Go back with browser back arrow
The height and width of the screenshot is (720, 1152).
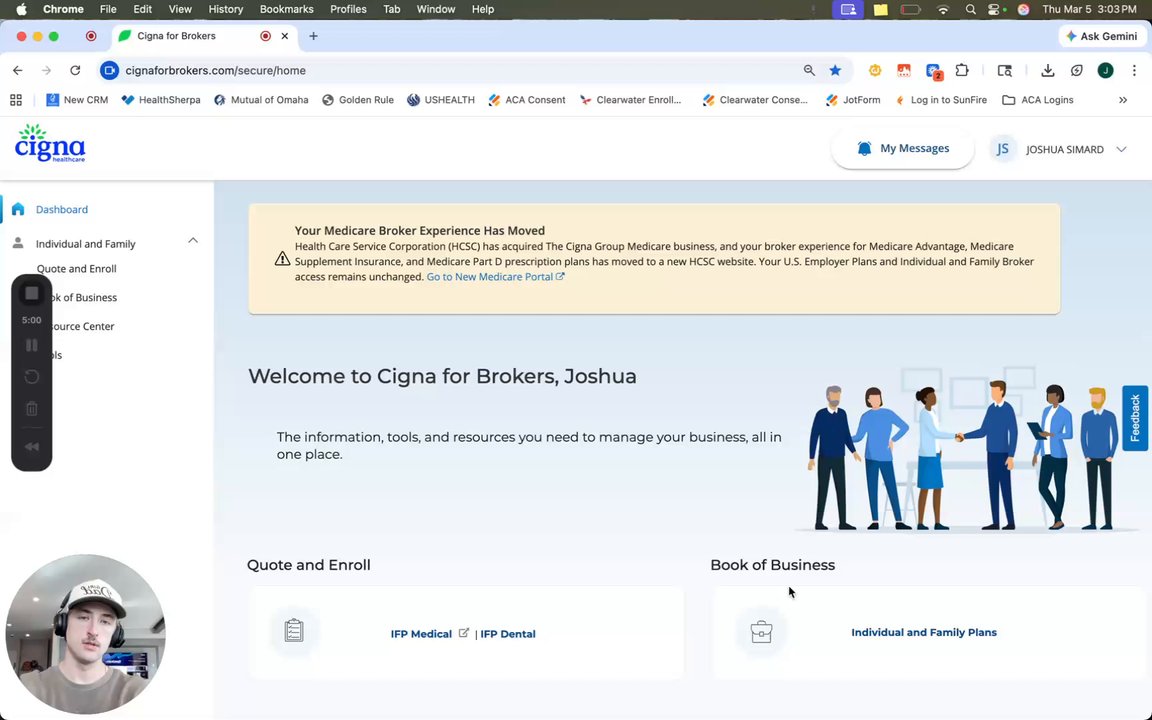click(x=18, y=71)
